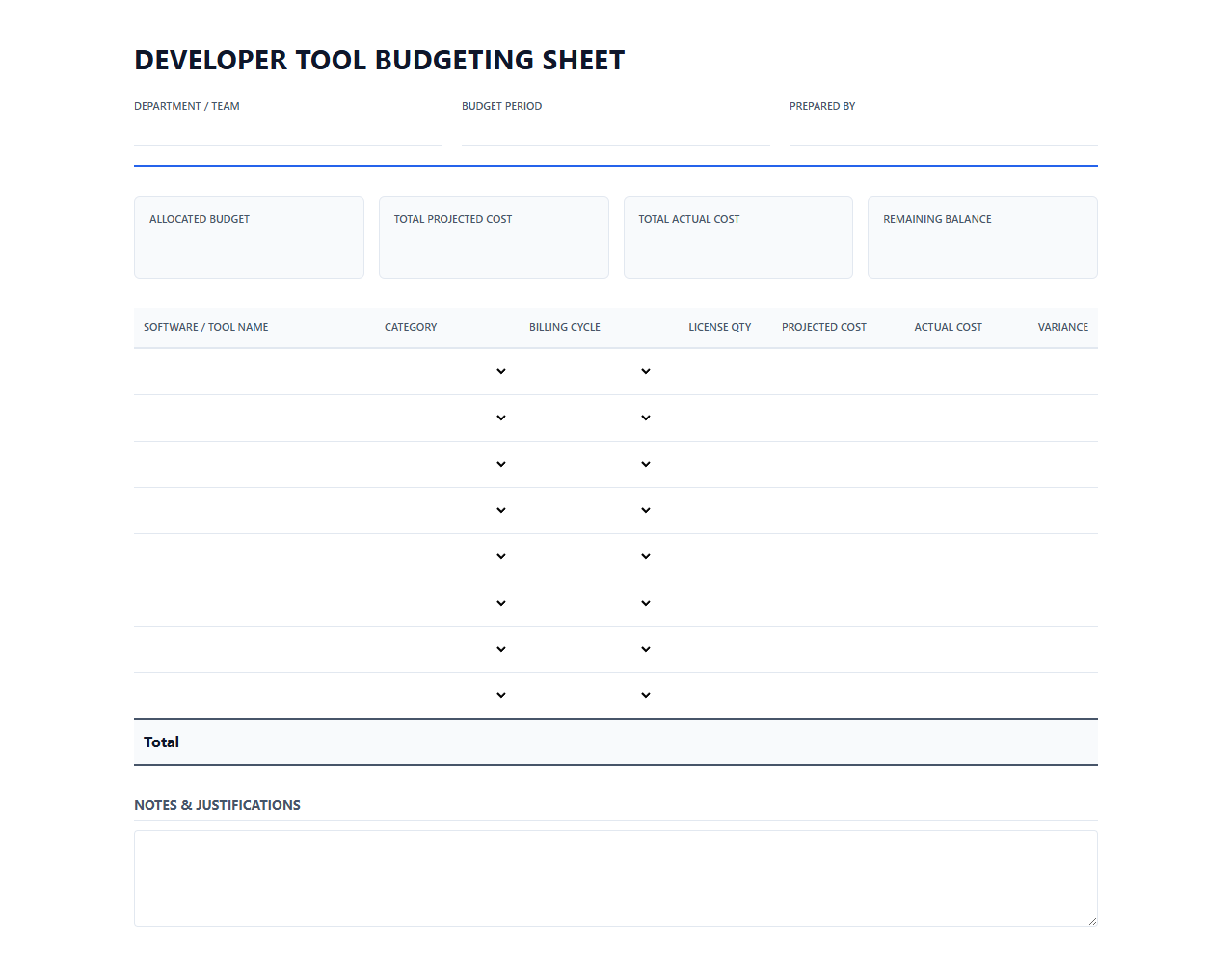1232x971 pixels.
Task: Click the "Developer Tool Budgeting Sheet" title
Action: click(380, 60)
